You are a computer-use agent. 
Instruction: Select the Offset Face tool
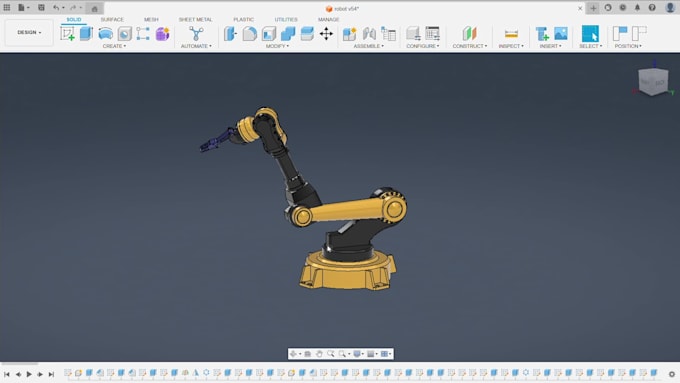(x=307, y=34)
